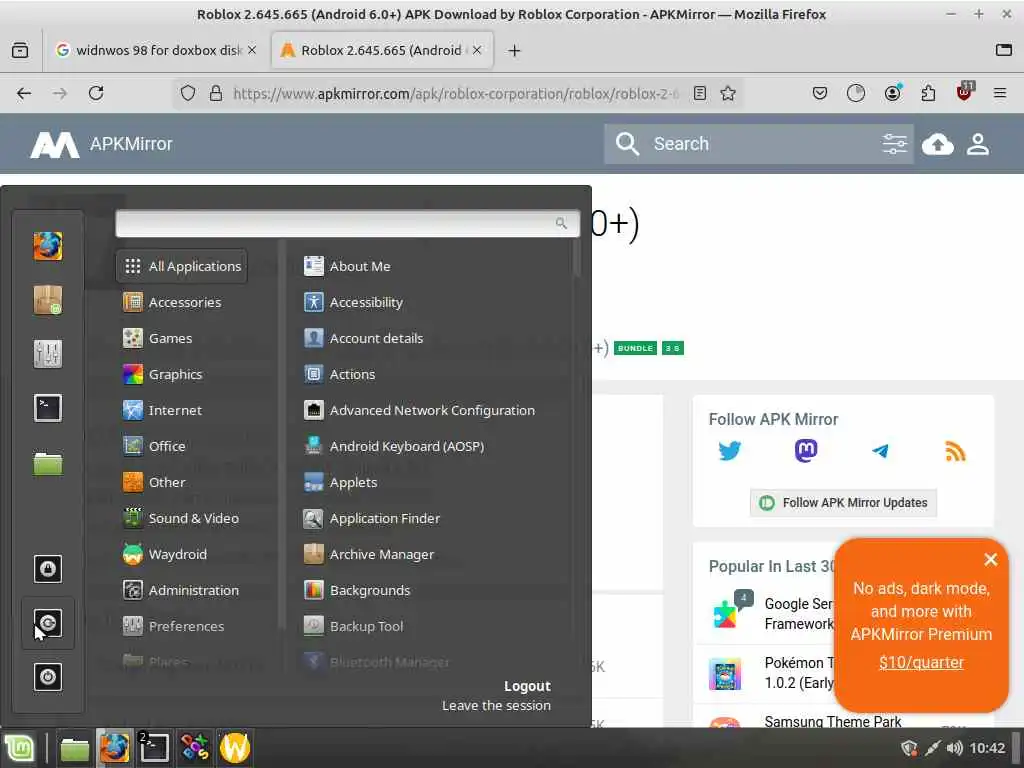Launch About Me application
The width and height of the screenshot is (1024, 768).
(434, 266)
